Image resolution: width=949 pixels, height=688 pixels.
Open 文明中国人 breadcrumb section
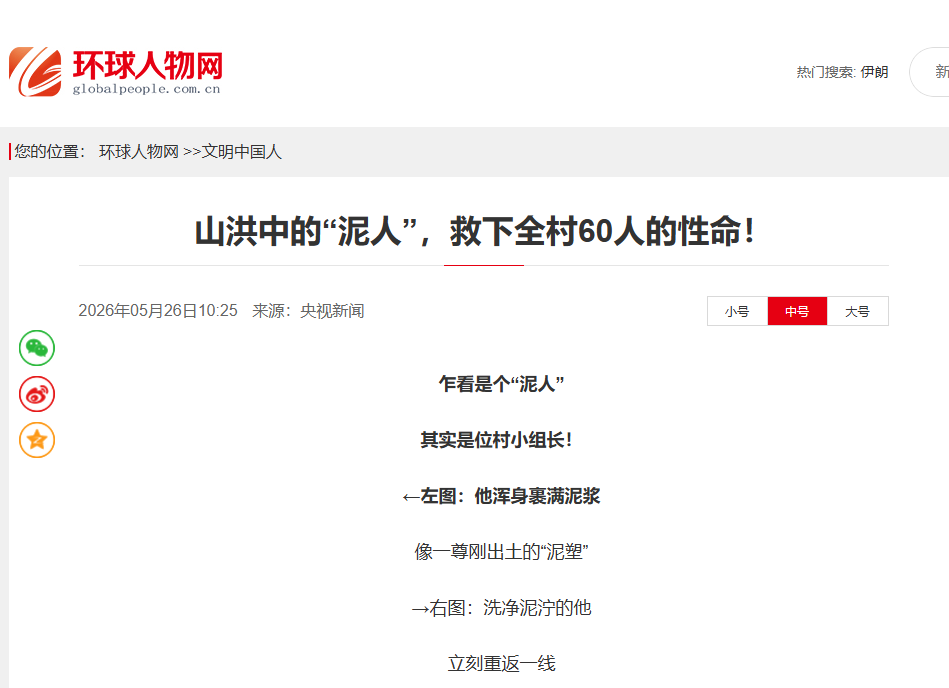(x=241, y=151)
